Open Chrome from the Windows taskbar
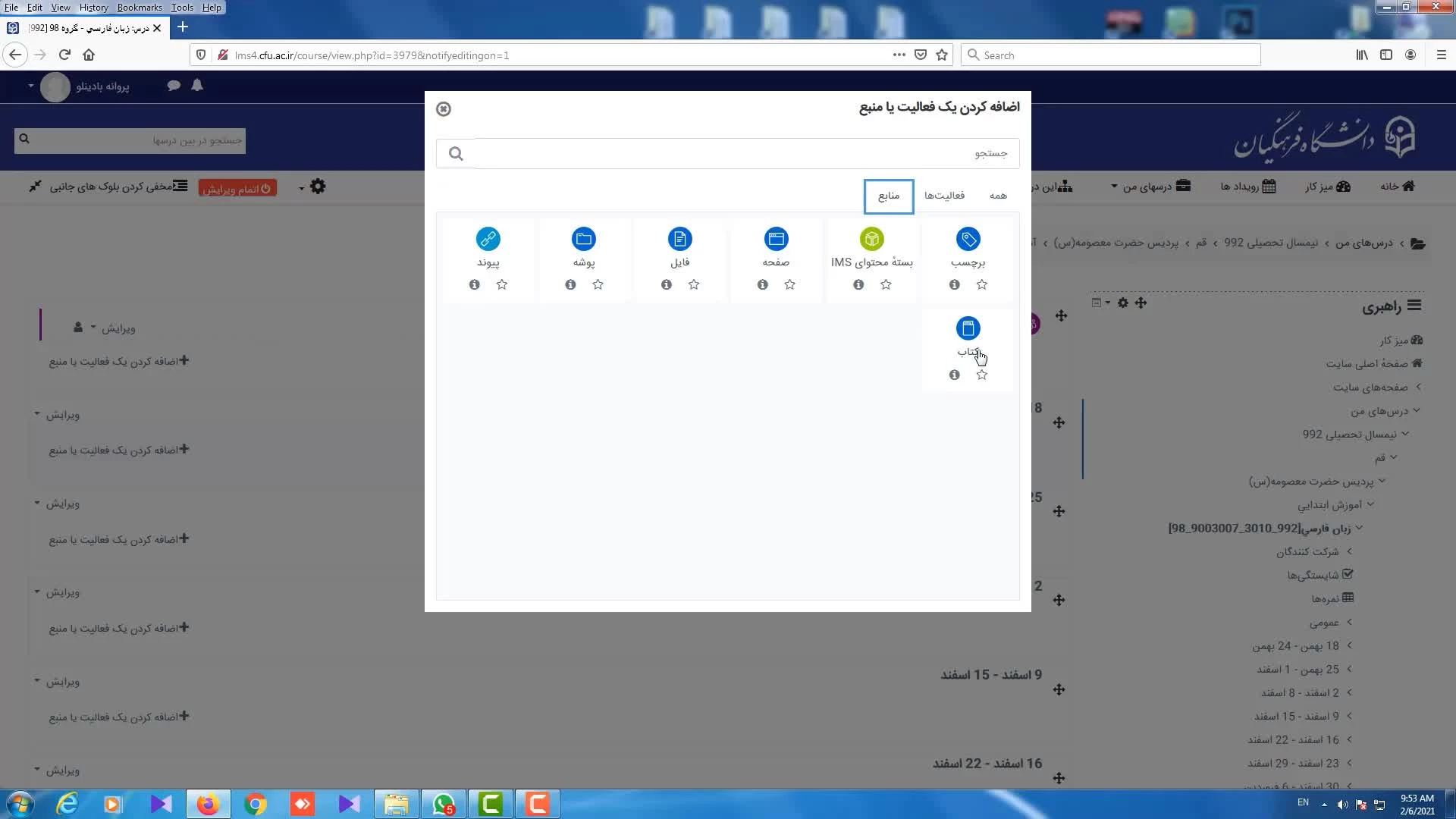Screen dimensions: 1456x819 256,804
